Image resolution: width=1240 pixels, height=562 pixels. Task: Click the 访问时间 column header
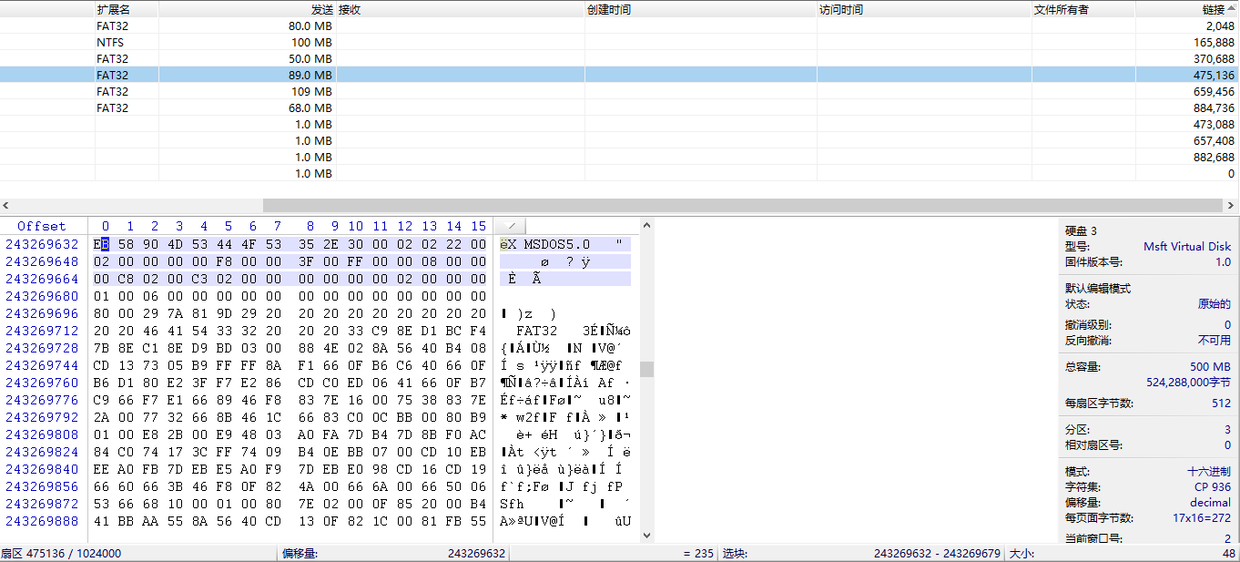(x=841, y=9)
